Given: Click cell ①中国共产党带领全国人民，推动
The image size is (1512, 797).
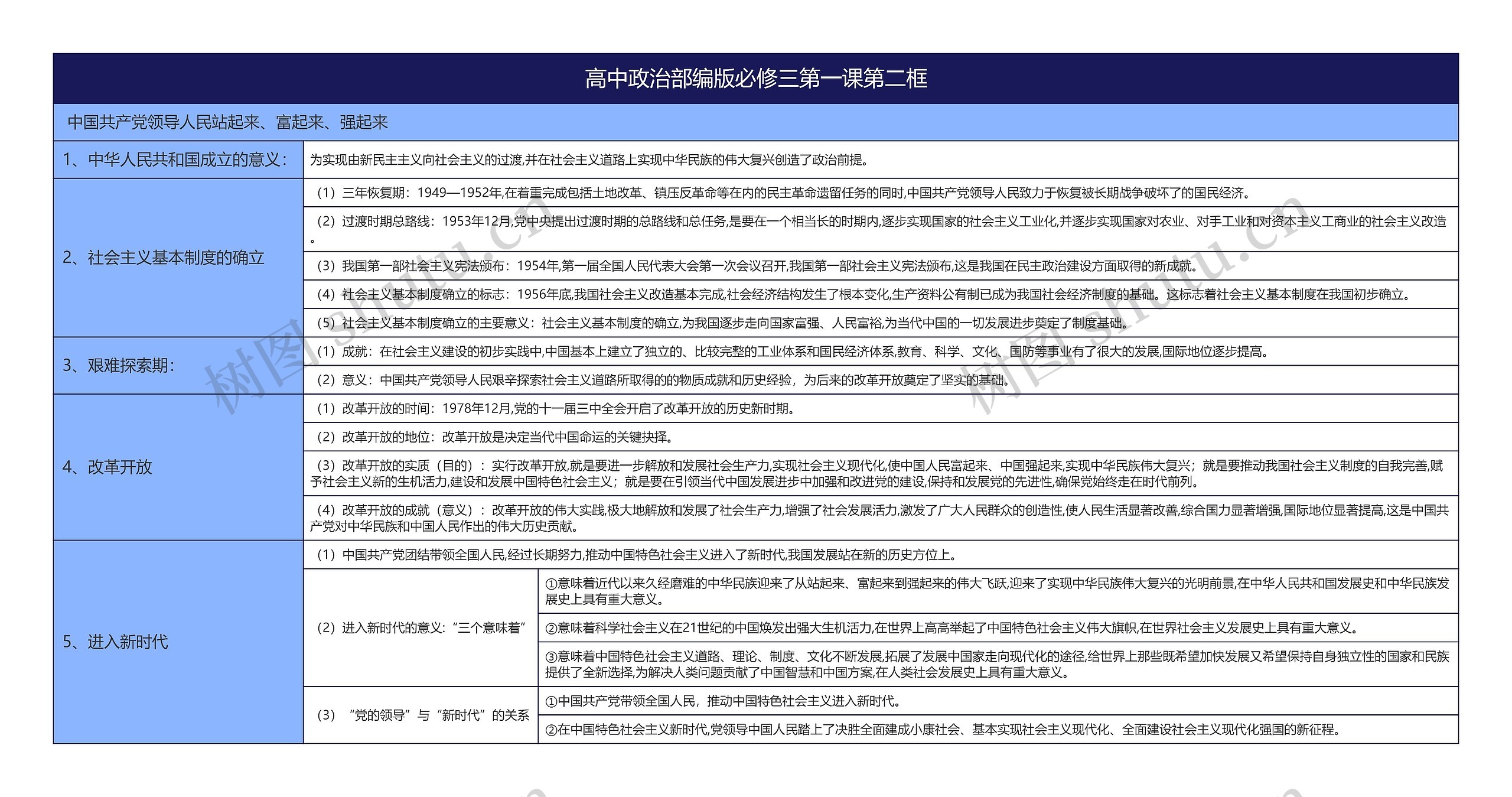Looking at the screenshot, I should [x=998, y=701].
